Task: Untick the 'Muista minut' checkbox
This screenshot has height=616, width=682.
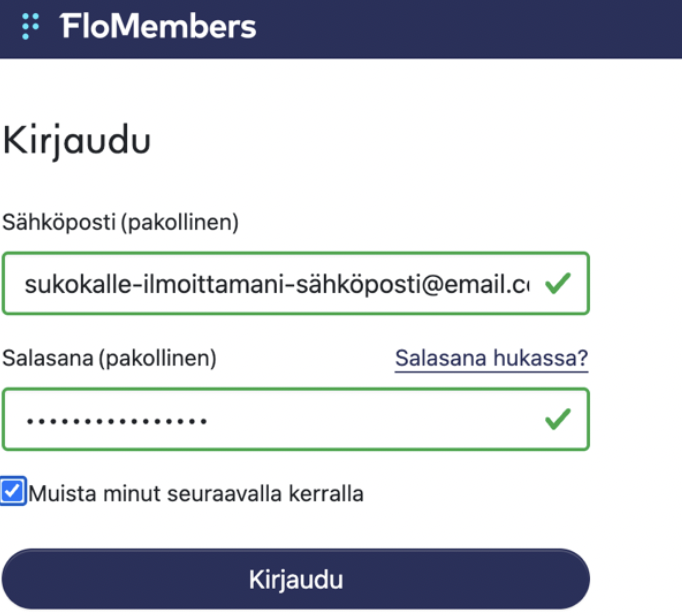Action: (x=14, y=492)
